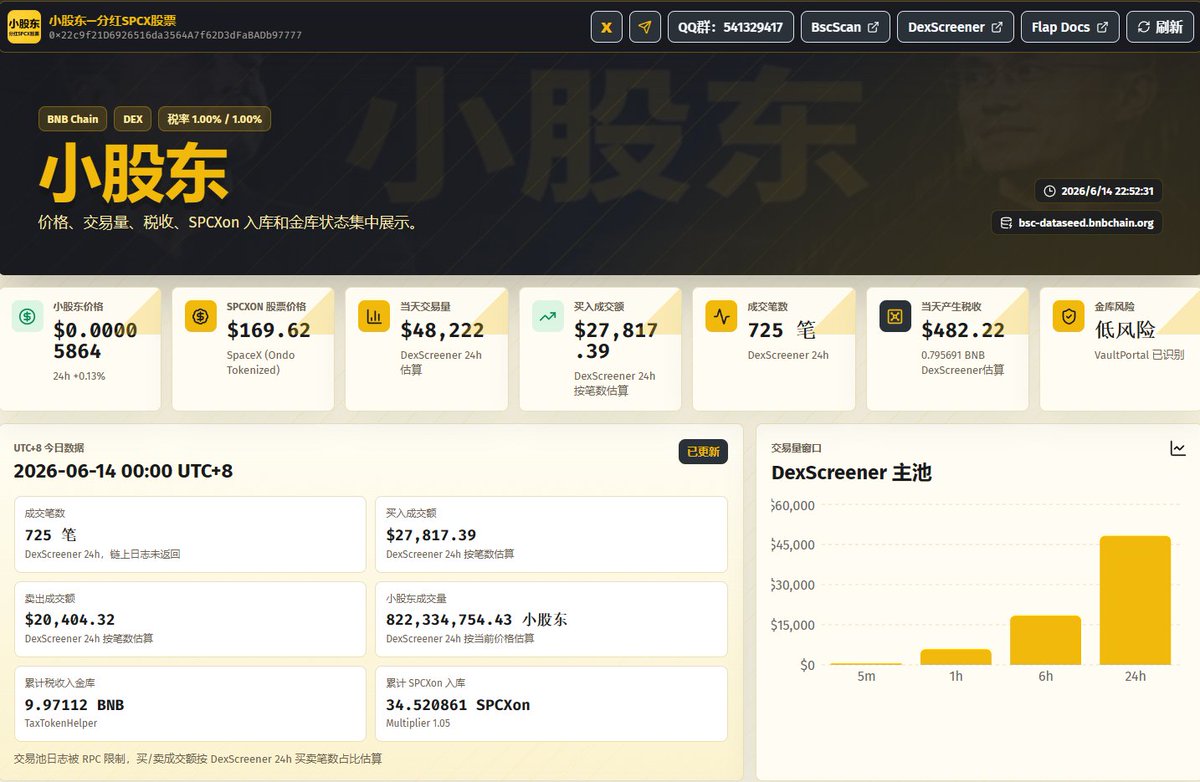The image size is (1200, 782).
Task: Click the dark icon on 当天产生税收 card
Action: pyautogui.click(x=895, y=316)
